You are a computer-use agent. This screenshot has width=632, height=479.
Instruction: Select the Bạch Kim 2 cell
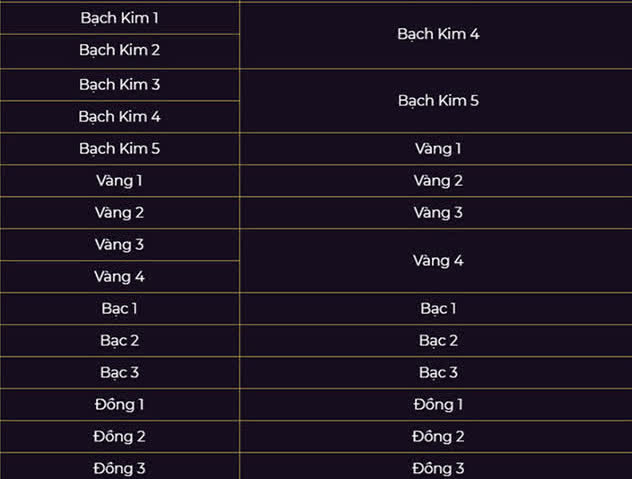tap(119, 50)
